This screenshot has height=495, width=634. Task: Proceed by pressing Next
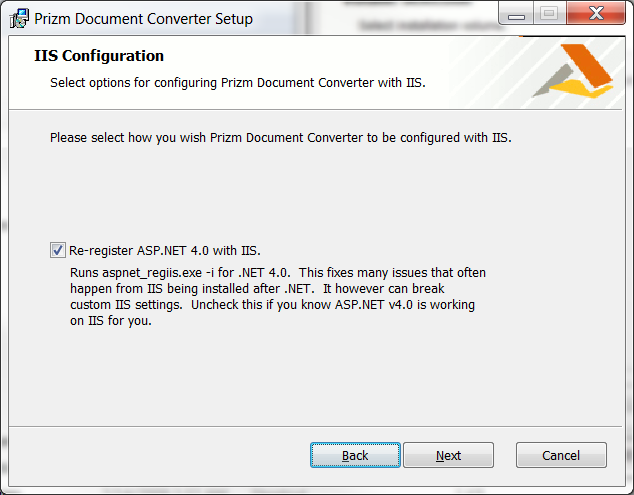click(448, 455)
